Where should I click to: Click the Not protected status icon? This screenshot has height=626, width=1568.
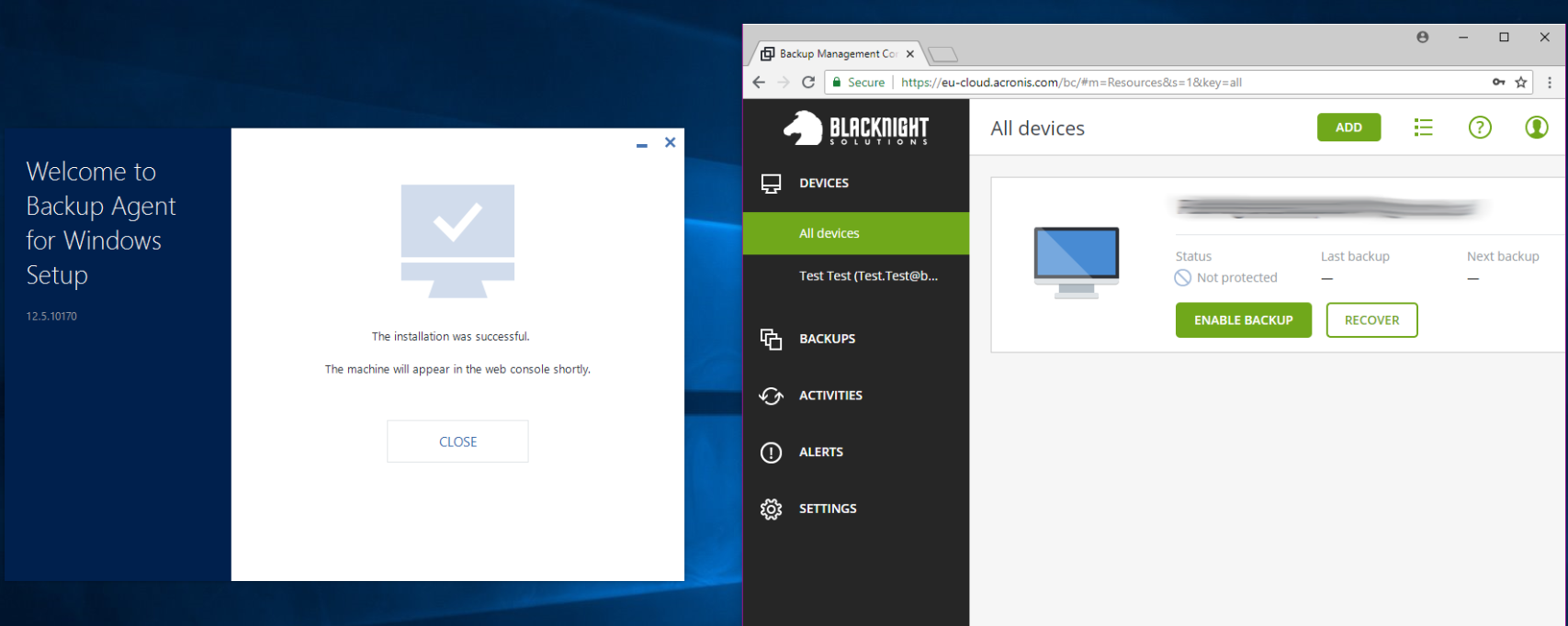click(1183, 277)
